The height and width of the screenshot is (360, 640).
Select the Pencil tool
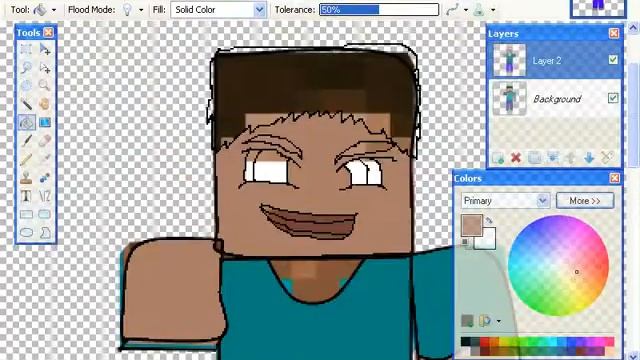27,159
